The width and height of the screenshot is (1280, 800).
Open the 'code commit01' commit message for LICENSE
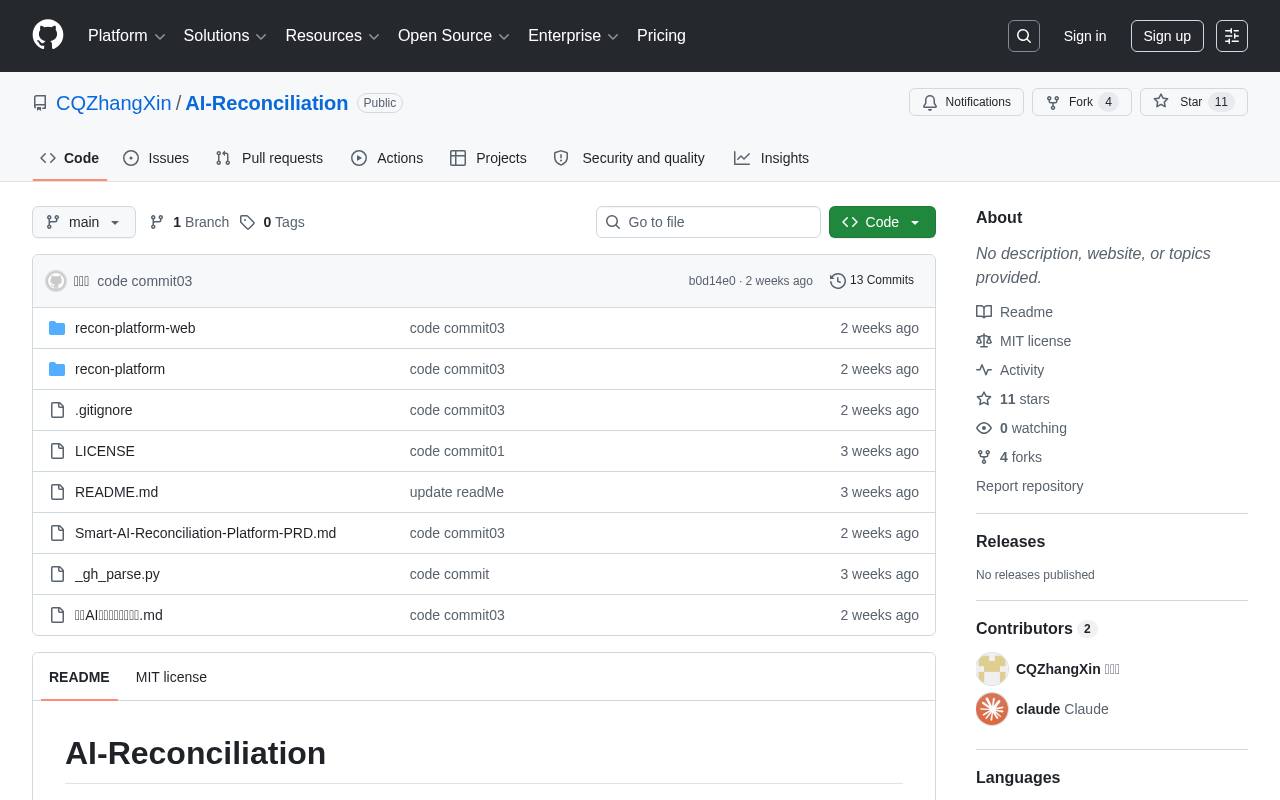(457, 451)
